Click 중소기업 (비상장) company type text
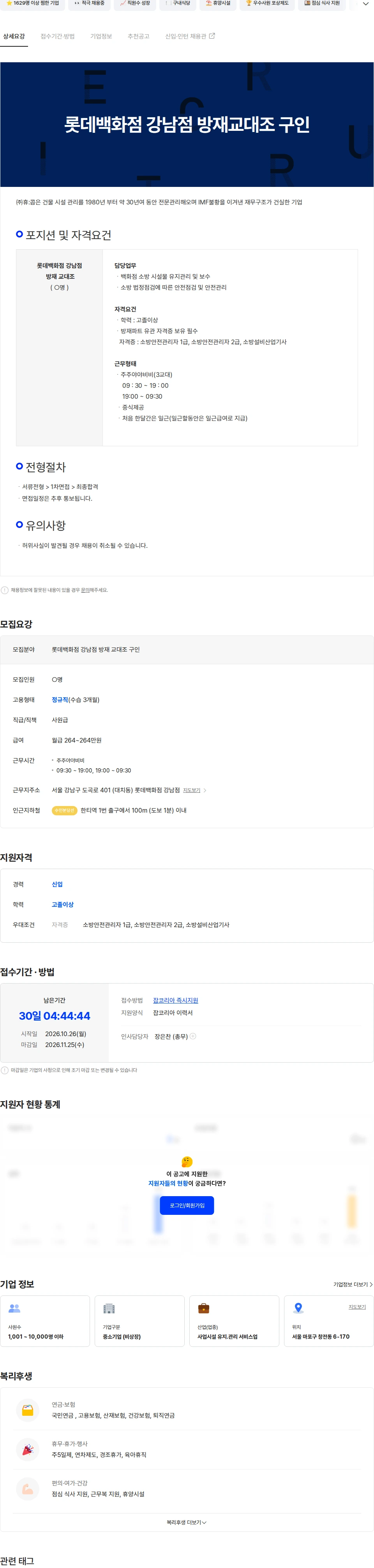374x1568 pixels. tap(122, 1337)
